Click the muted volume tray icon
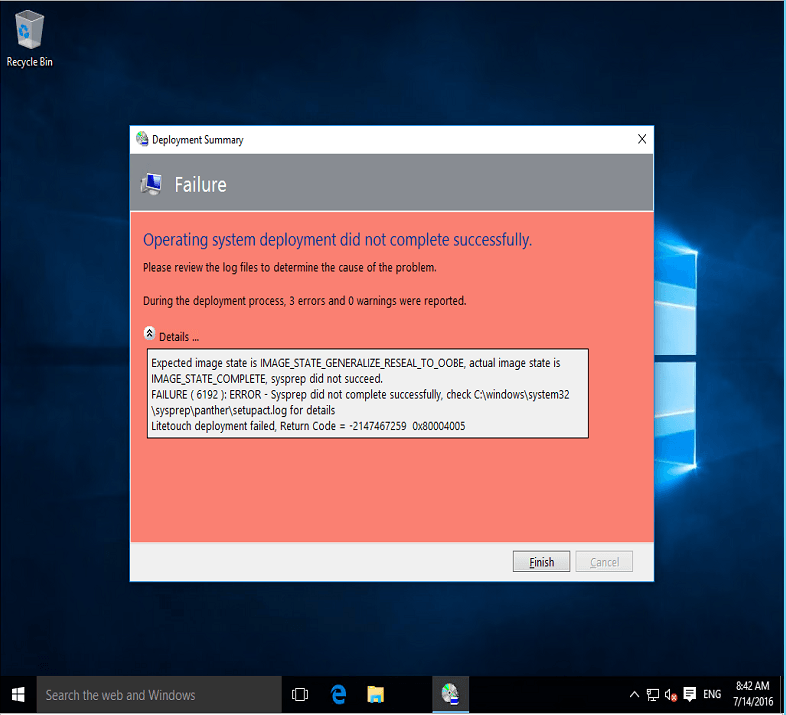786x715 pixels. click(671, 694)
